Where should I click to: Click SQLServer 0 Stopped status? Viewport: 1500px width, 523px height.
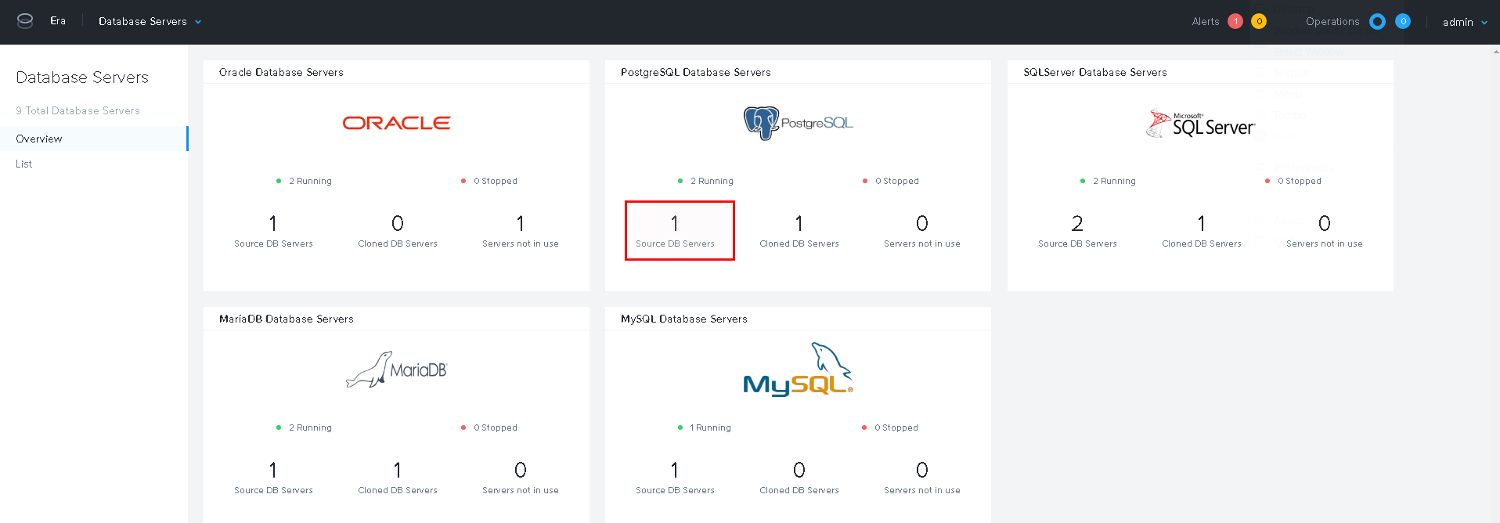point(1293,181)
